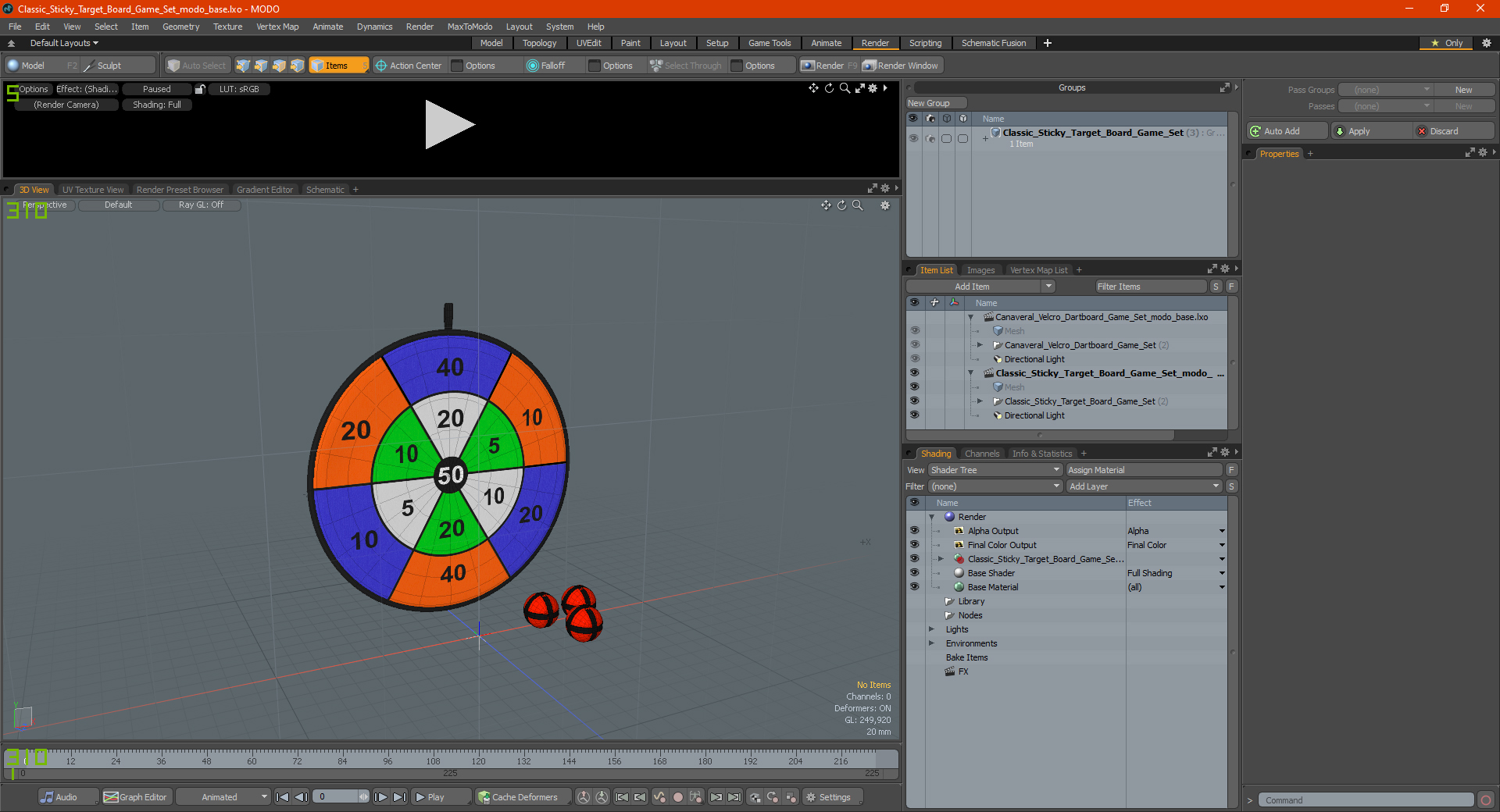Image resolution: width=1500 pixels, height=812 pixels.
Task: Click current frame number field
Action: (337, 797)
